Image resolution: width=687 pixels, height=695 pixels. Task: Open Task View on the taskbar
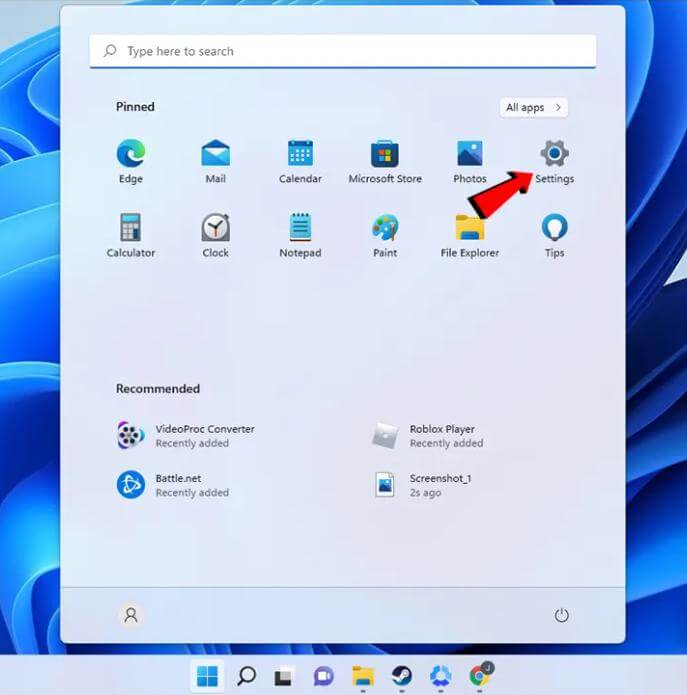pos(284,676)
